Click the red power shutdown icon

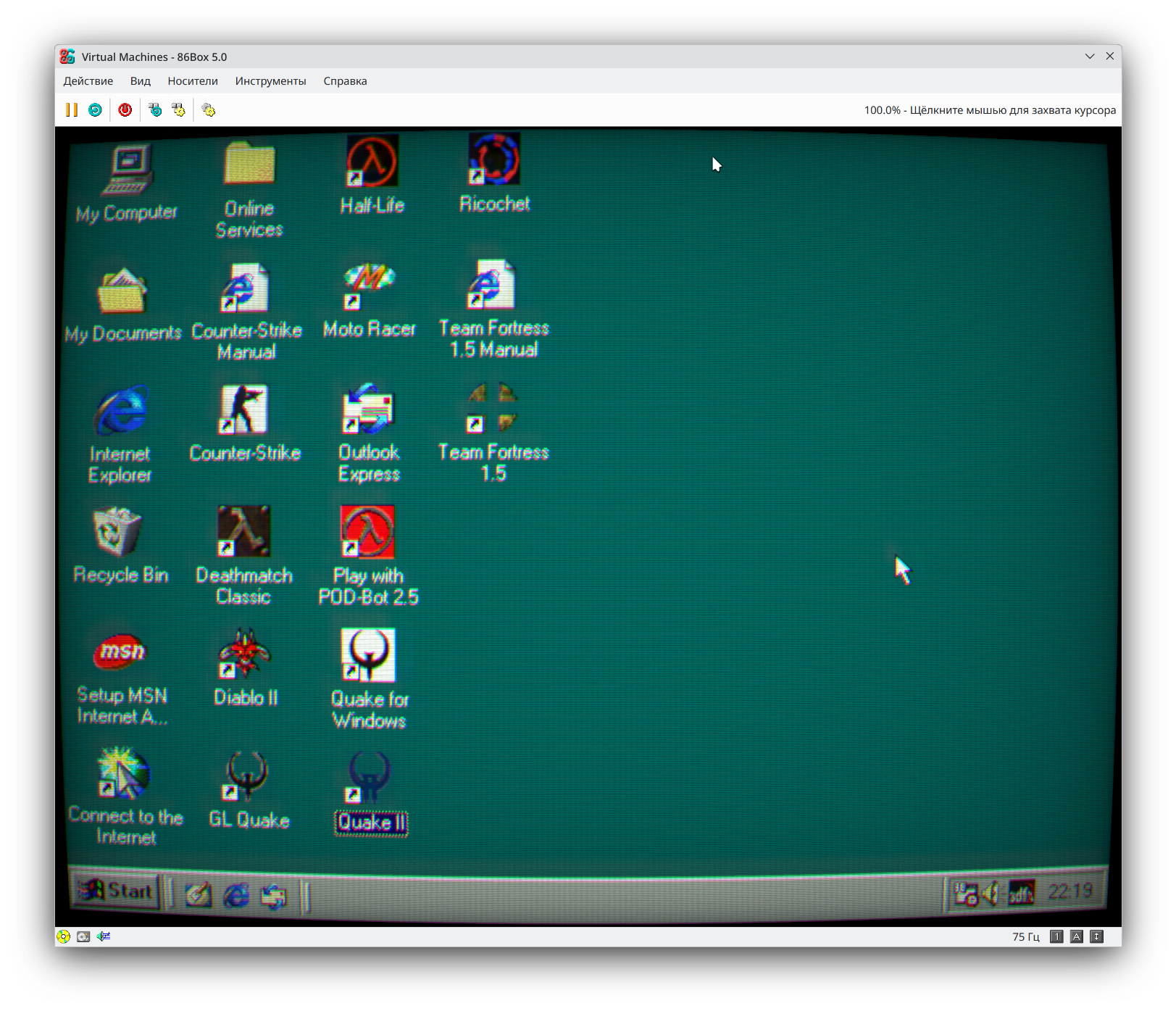pos(125,110)
